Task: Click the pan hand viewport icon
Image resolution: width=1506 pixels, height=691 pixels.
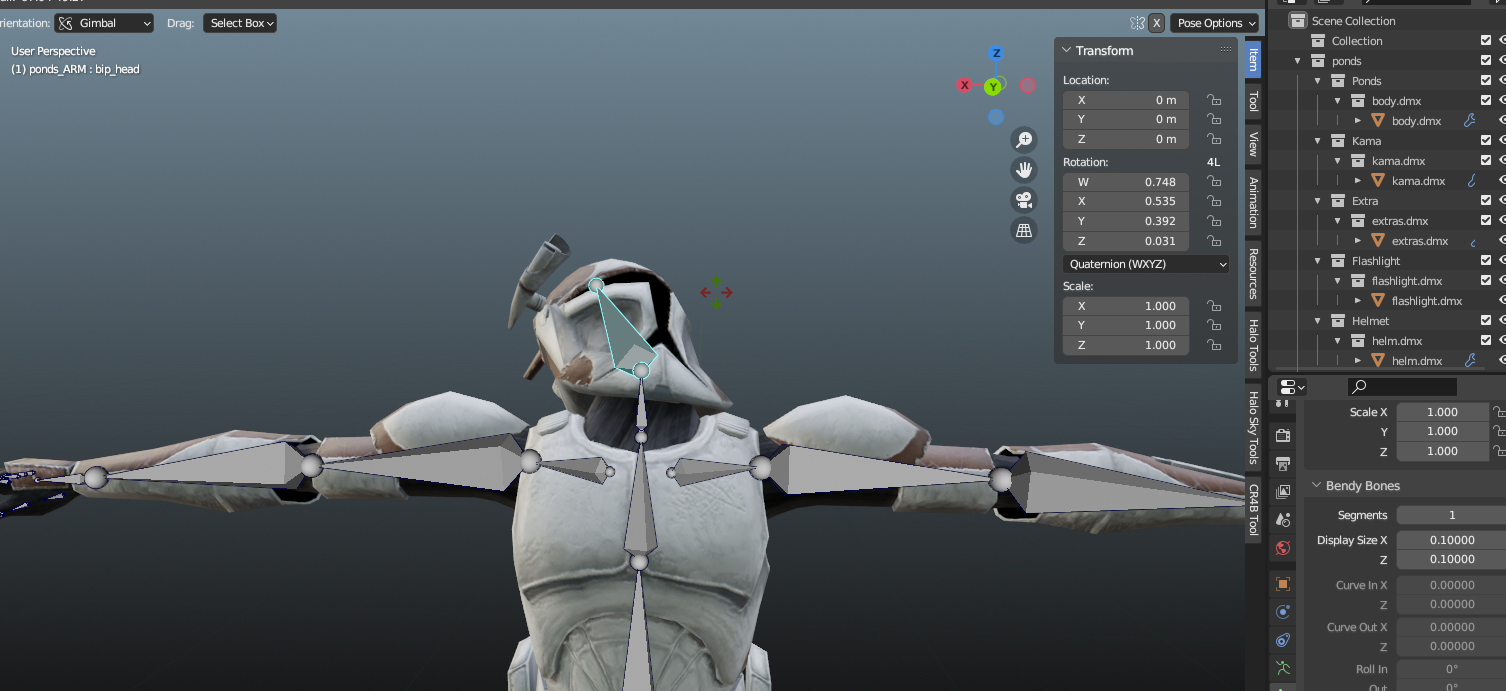Action: [x=1023, y=169]
